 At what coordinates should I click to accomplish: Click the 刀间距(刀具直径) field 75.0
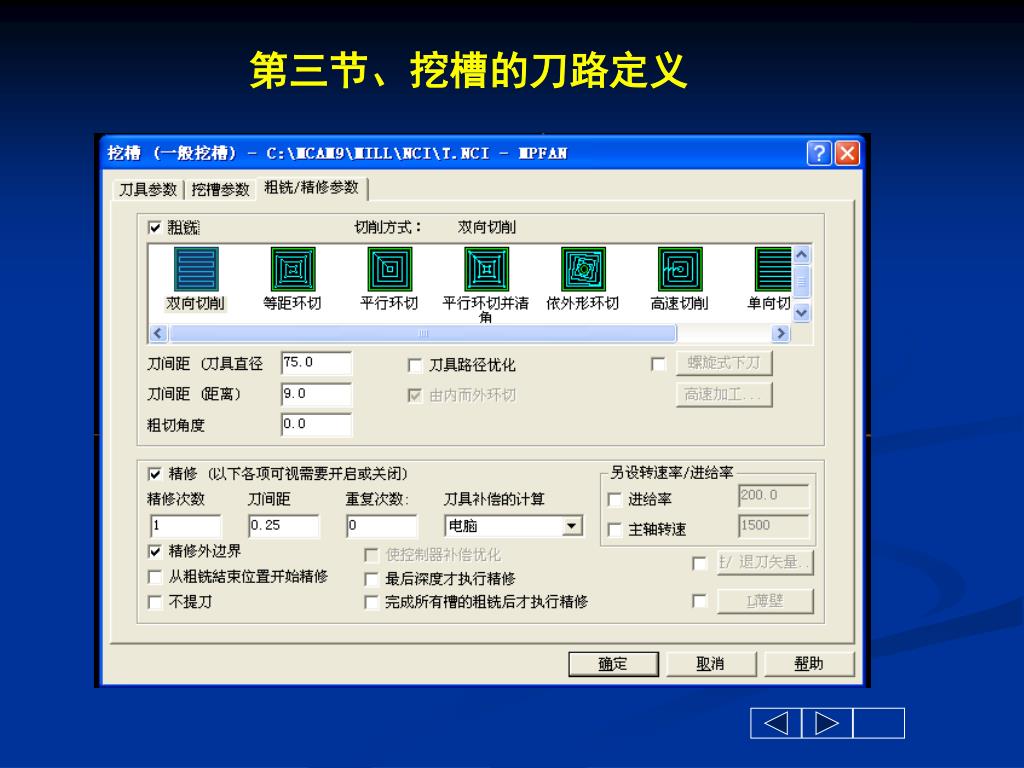click(317, 363)
